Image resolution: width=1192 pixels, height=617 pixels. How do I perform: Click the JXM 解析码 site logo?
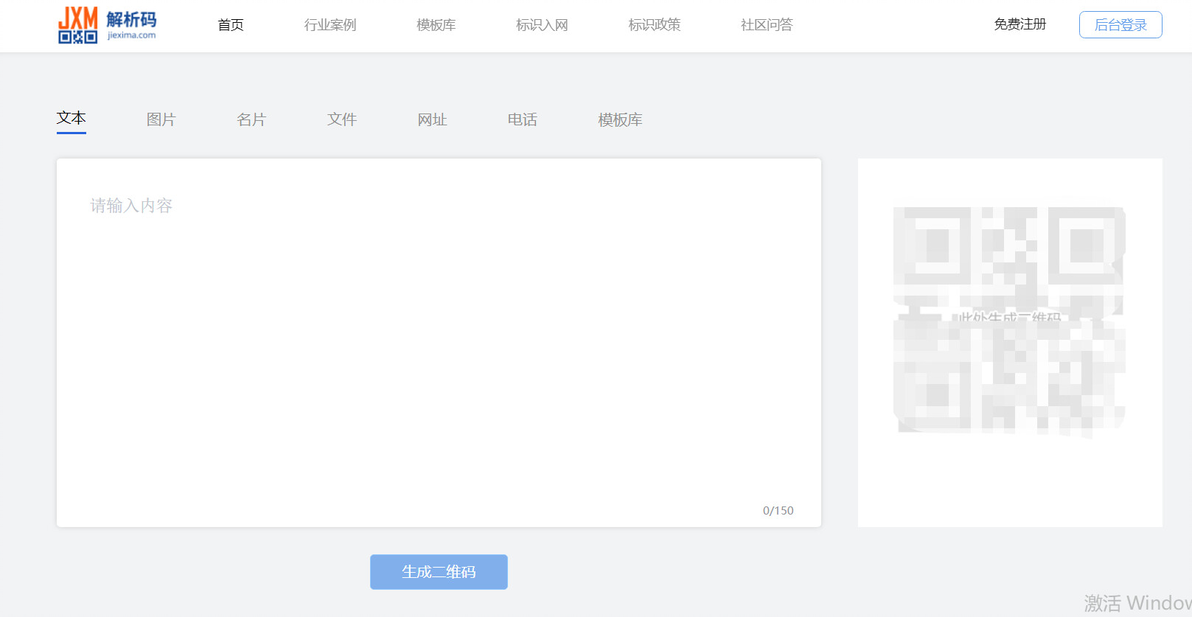[x=107, y=25]
